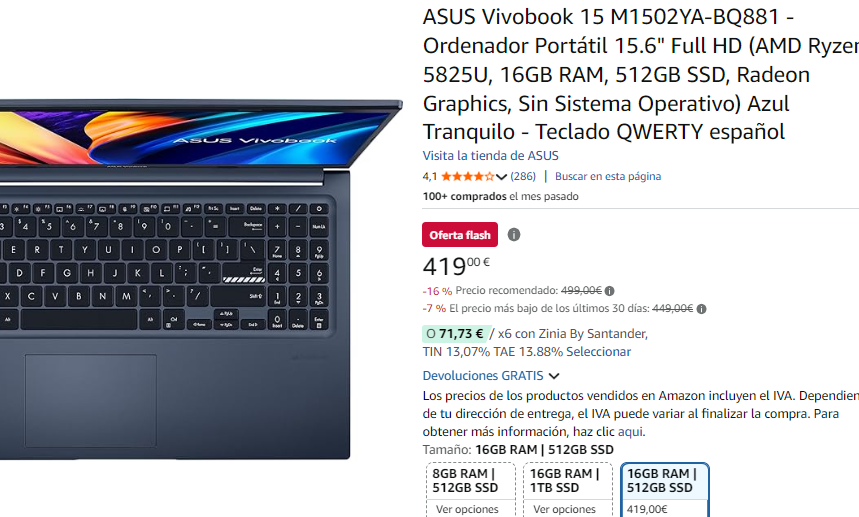Click the 286 reviews count link

tap(523, 176)
